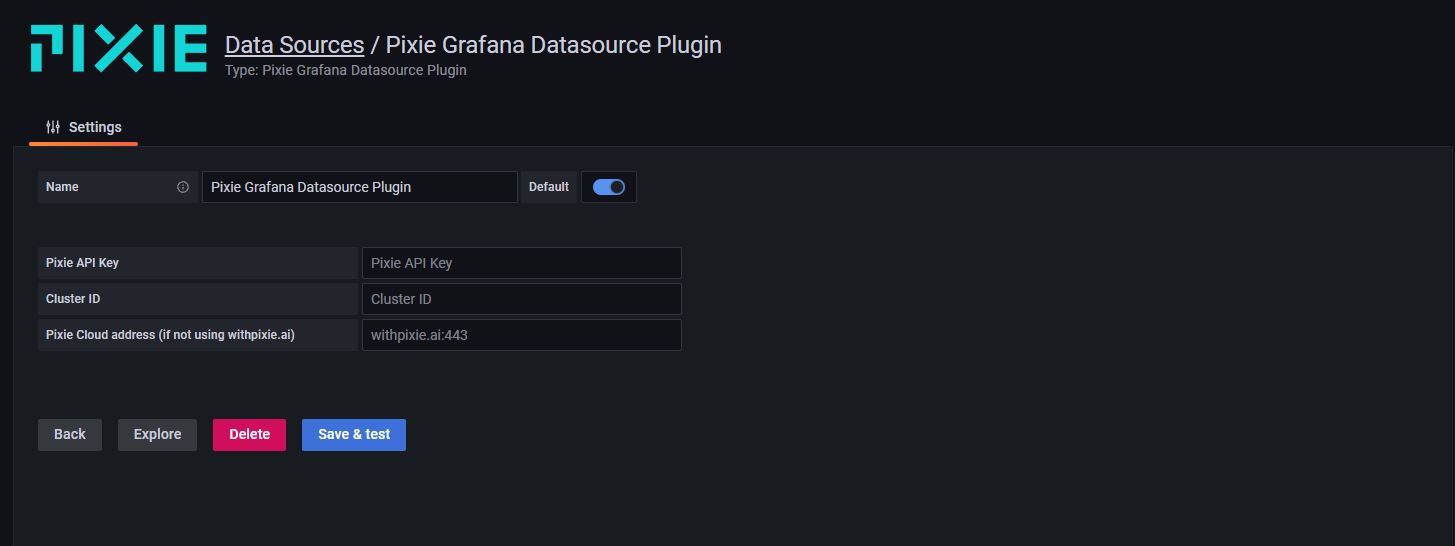Toggle the Default datasource switch
The image size is (1455, 546).
[x=608, y=187]
